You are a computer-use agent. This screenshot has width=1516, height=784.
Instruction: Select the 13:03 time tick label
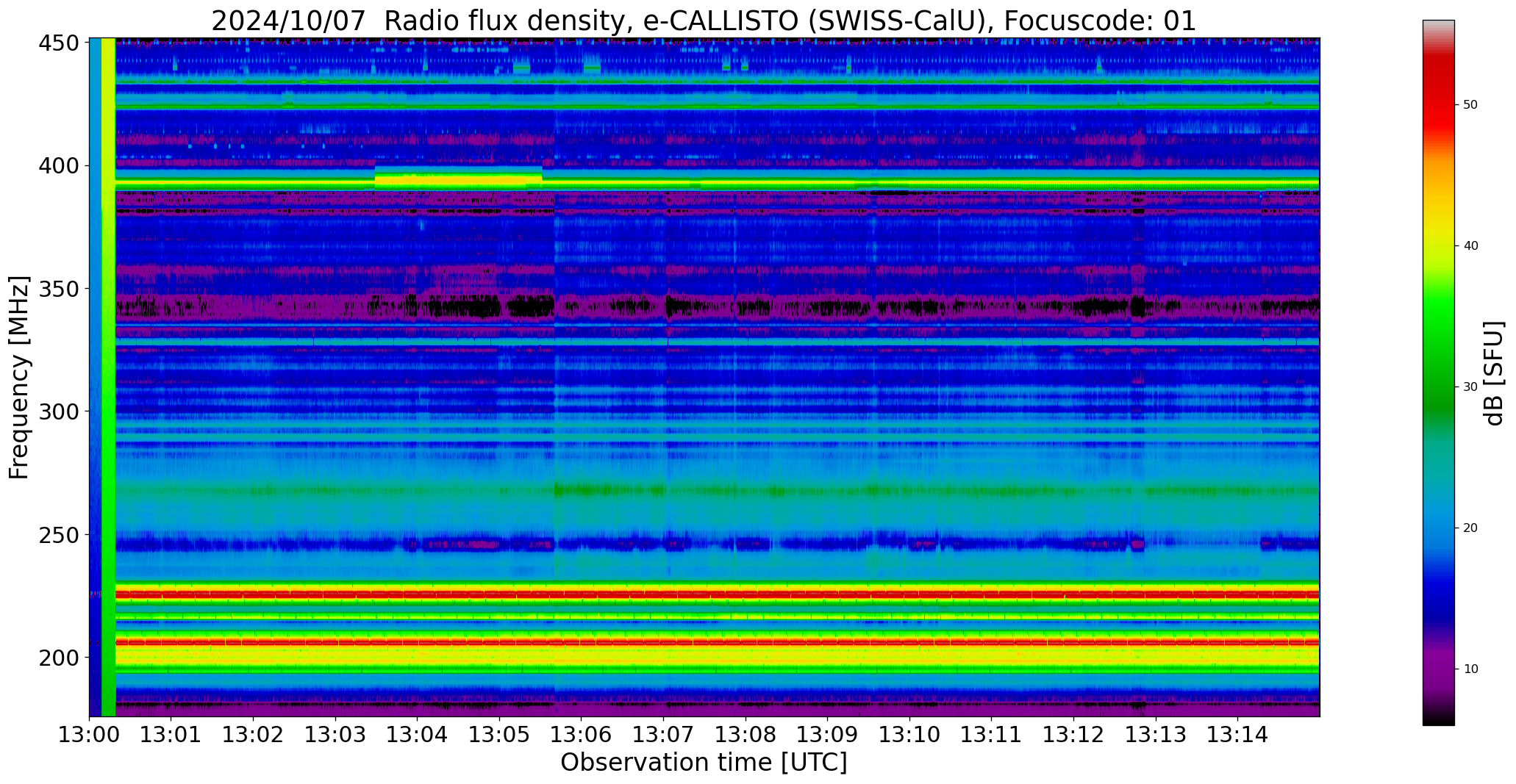point(336,734)
